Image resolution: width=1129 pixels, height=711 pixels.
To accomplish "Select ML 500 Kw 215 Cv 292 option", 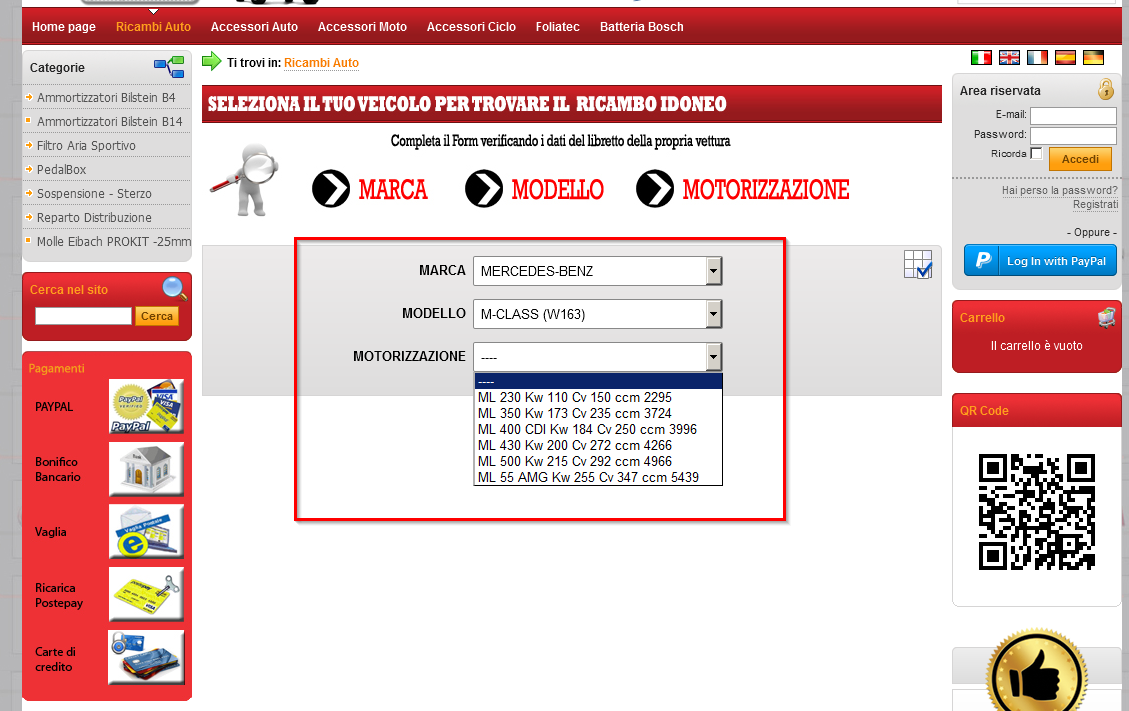I will (598, 461).
